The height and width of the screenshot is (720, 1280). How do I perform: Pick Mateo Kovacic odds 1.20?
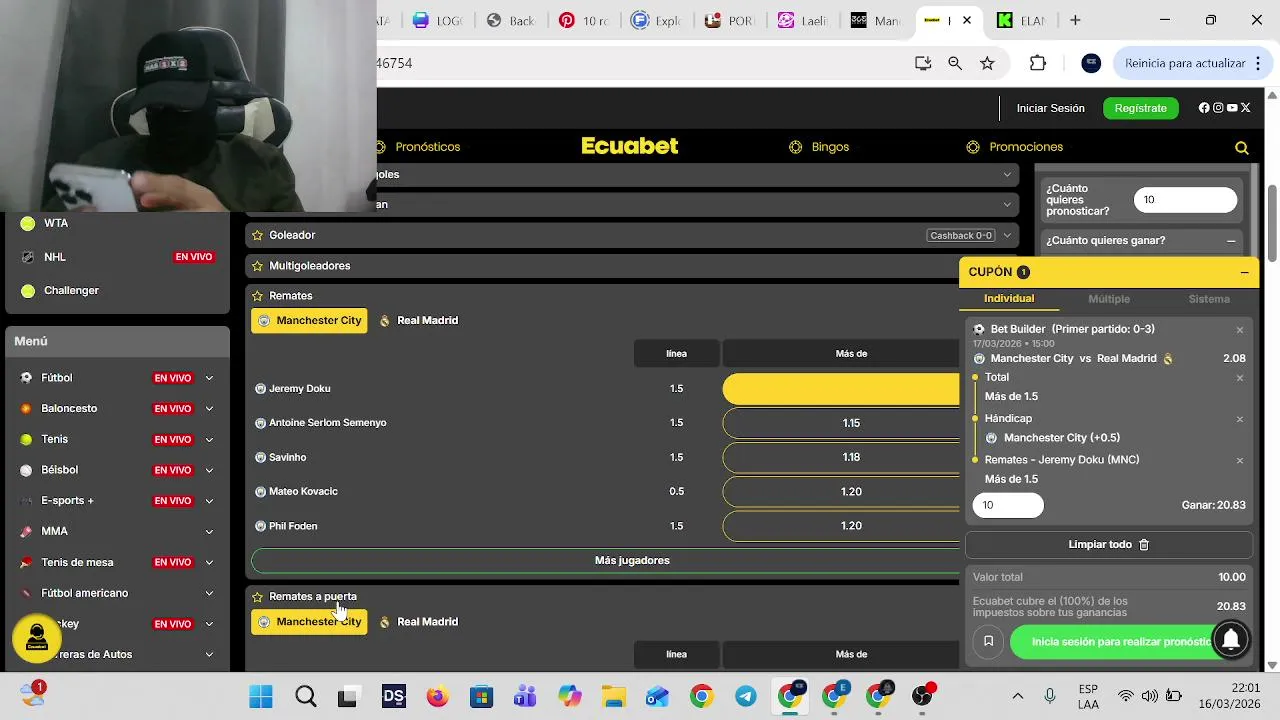pyautogui.click(x=841, y=492)
